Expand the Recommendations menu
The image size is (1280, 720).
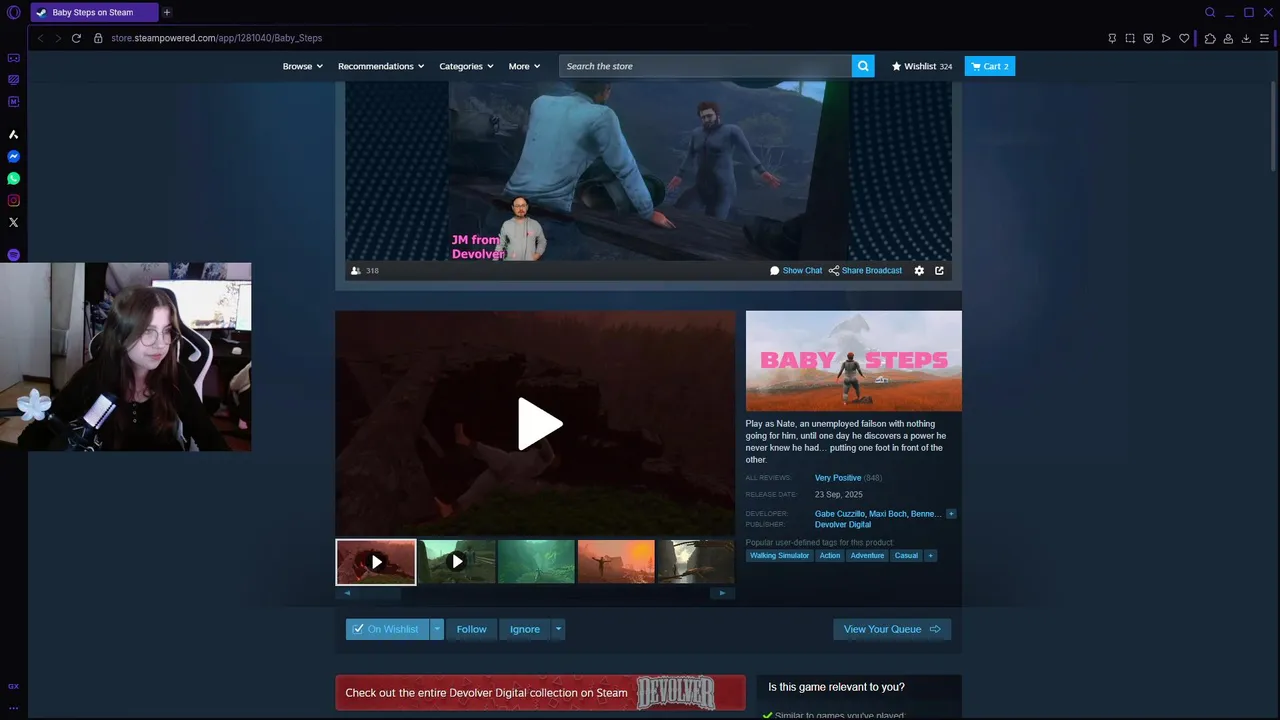[x=381, y=66]
